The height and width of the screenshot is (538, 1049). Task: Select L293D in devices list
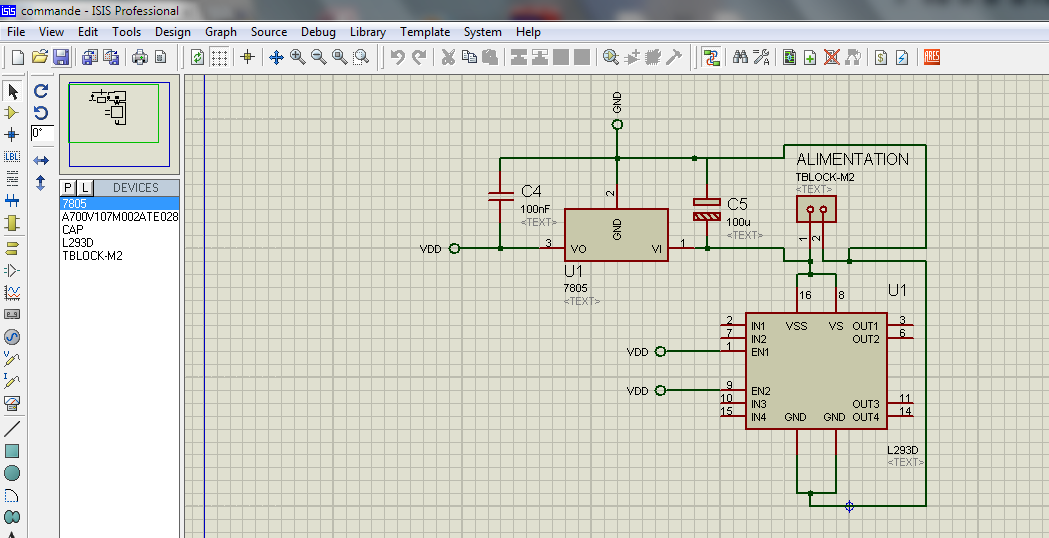pyautogui.click(x=77, y=242)
